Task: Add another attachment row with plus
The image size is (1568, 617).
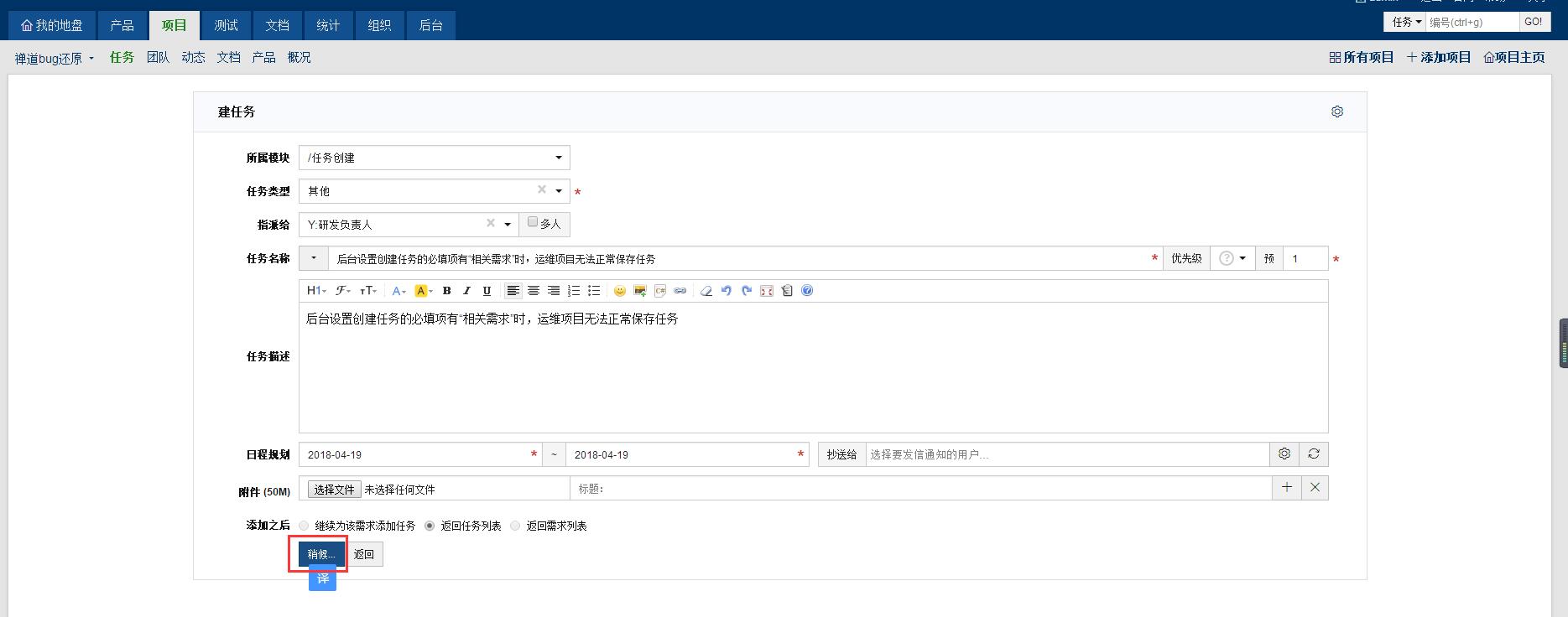Action: (x=1287, y=488)
